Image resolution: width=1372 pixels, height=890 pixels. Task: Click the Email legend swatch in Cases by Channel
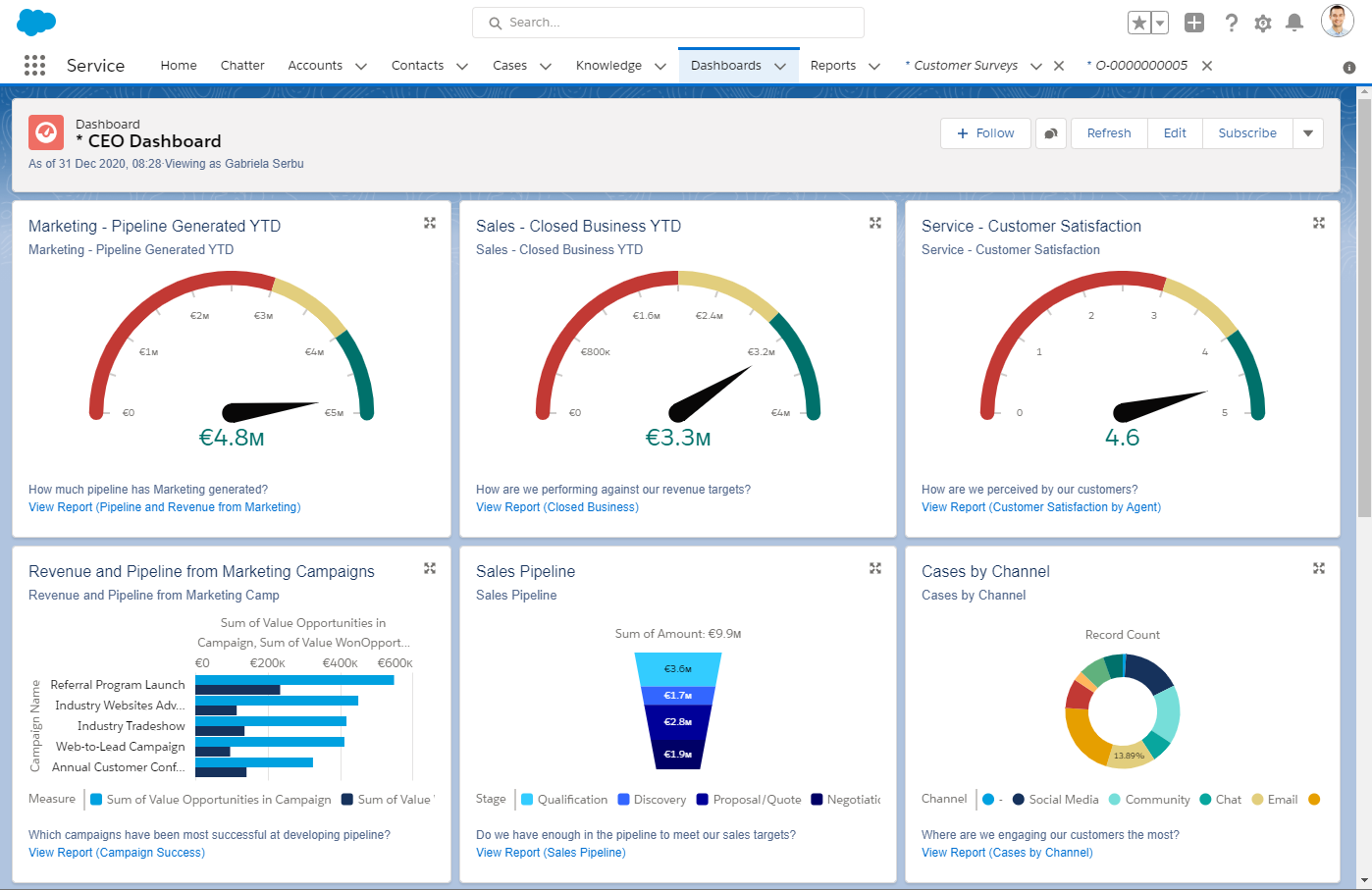(x=1257, y=799)
